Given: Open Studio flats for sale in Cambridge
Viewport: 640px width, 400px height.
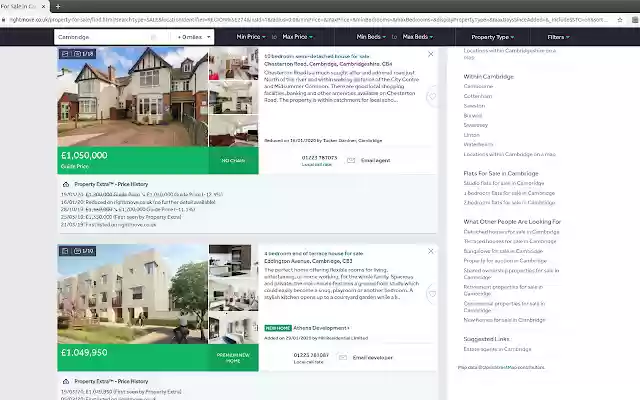Looking at the screenshot, I should tap(504, 183).
